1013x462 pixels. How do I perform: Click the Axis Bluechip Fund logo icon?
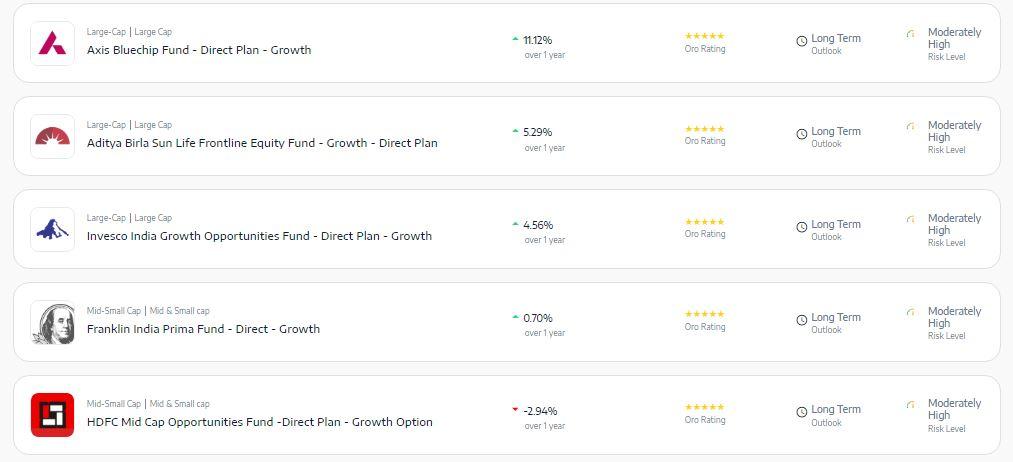tap(52, 43)
